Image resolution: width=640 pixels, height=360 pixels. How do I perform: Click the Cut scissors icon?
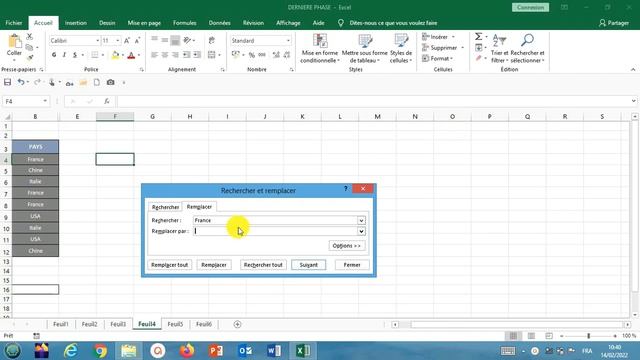[29, 37]
